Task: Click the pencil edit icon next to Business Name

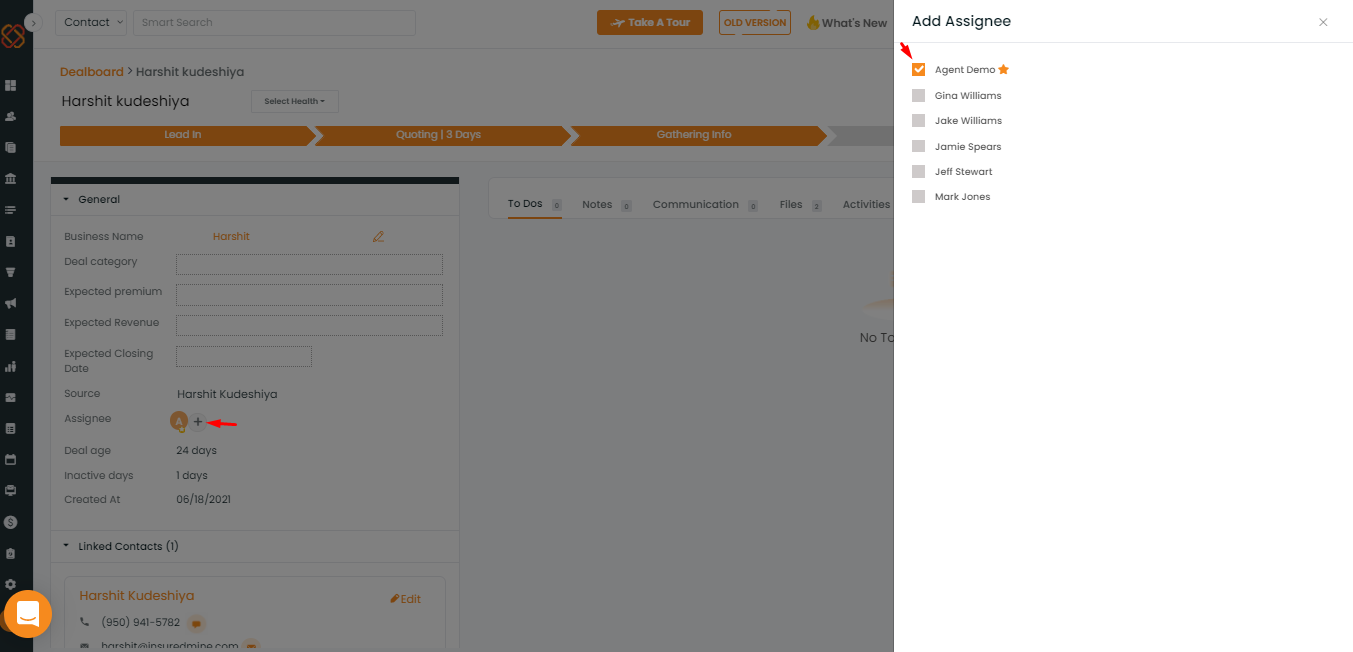Action: coord(378,237)
